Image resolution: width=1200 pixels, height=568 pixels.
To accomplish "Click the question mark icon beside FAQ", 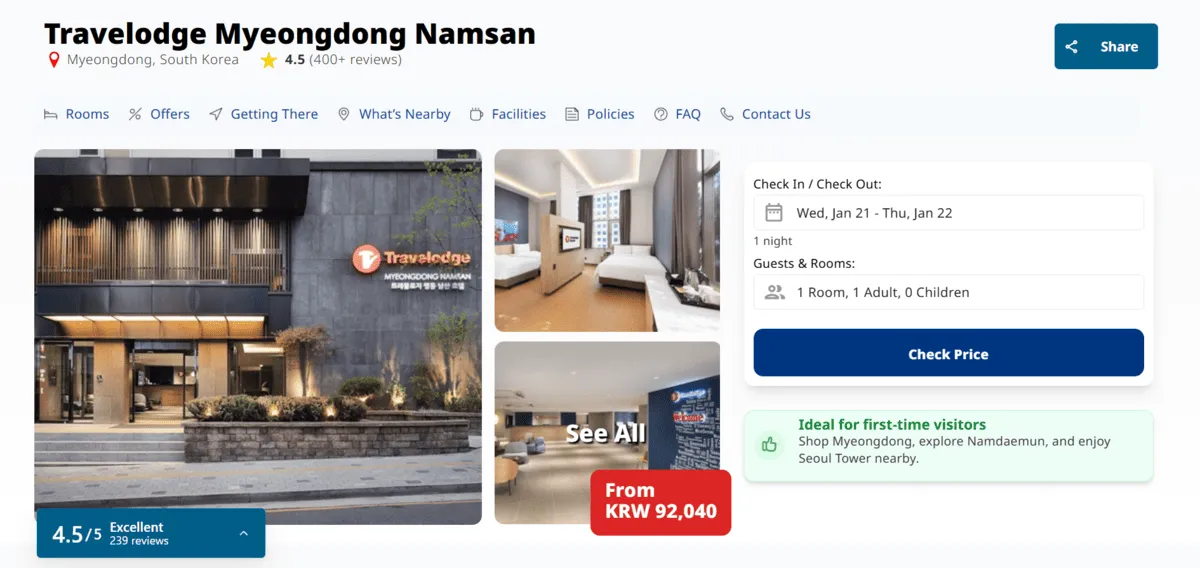I will click(661, 115).
